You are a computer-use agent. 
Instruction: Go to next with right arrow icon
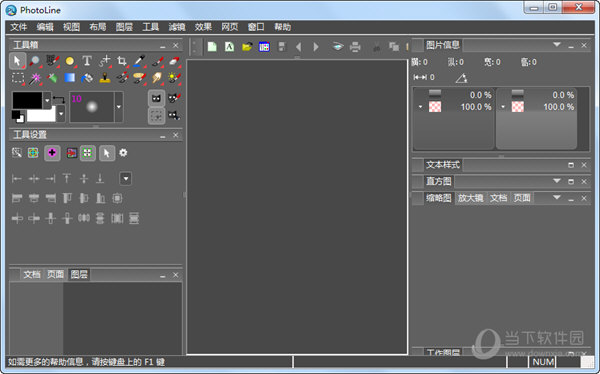(x=316, y=47)
